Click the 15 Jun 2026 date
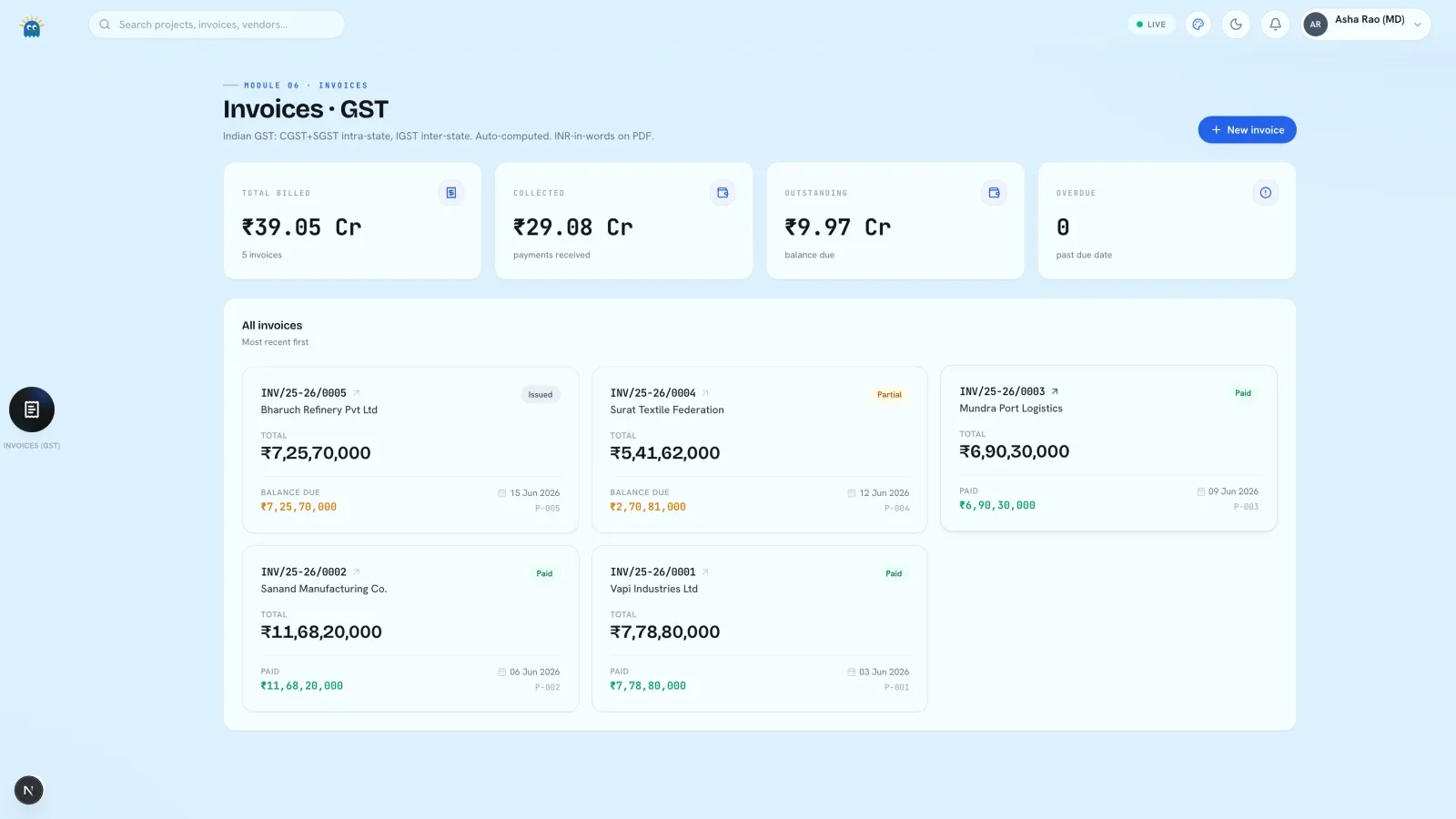Viewport: 1456px width, 819px height. coord(535,493)
